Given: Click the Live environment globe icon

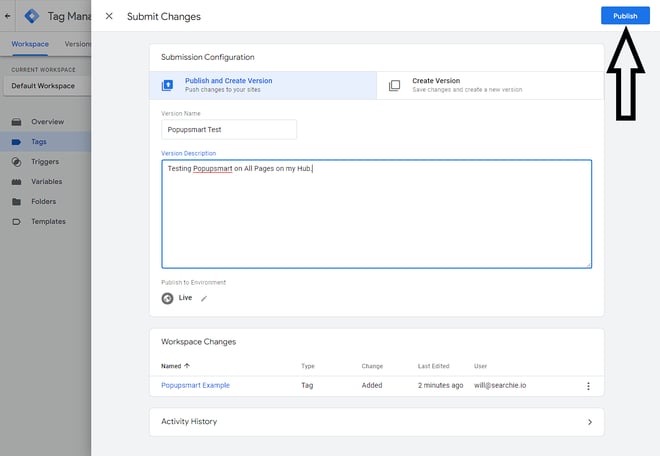Looking at the screenshot, I should (167, 298).
